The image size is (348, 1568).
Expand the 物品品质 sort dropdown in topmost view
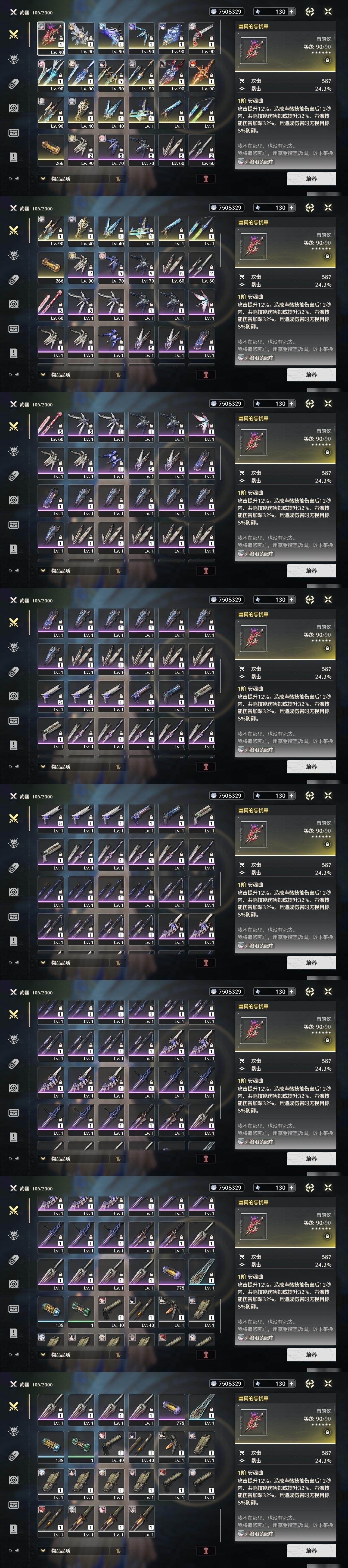[73, 178]
